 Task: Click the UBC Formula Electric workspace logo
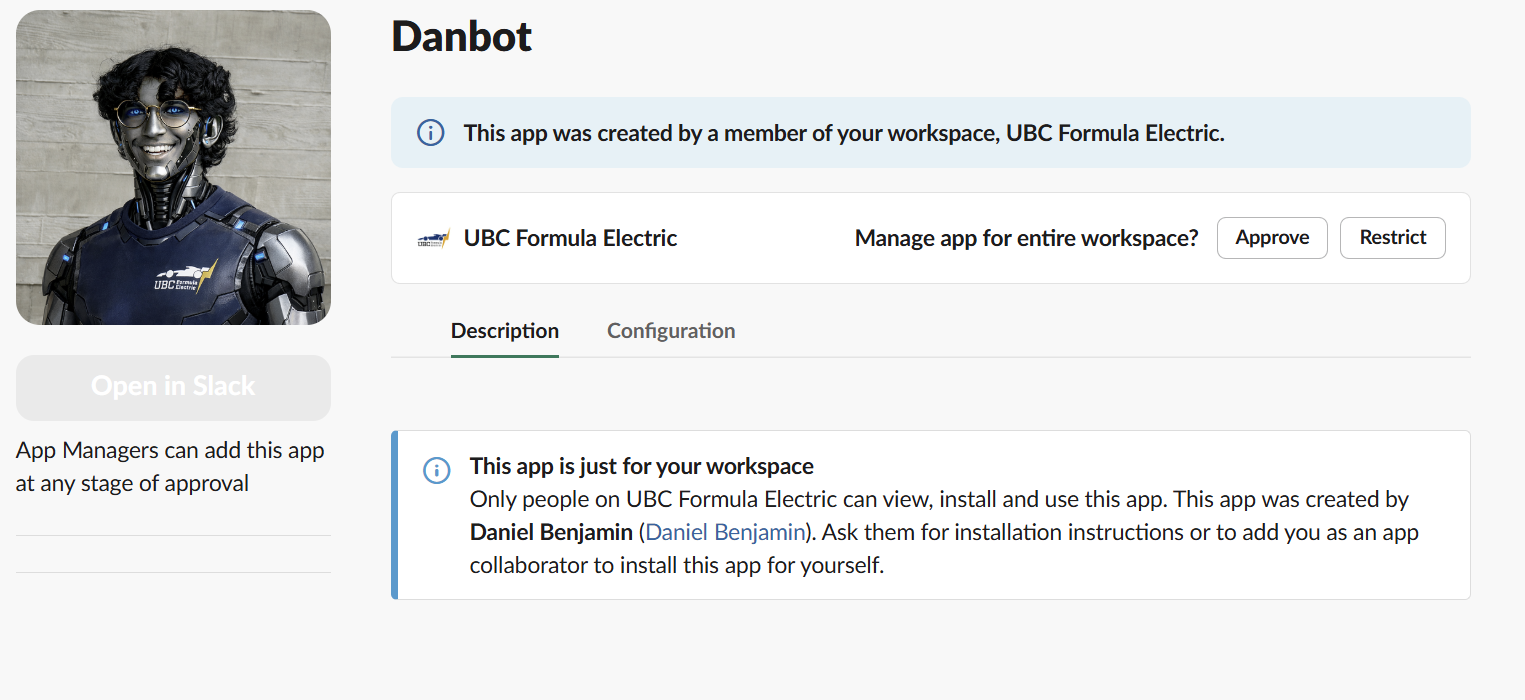tap(432, 239)
